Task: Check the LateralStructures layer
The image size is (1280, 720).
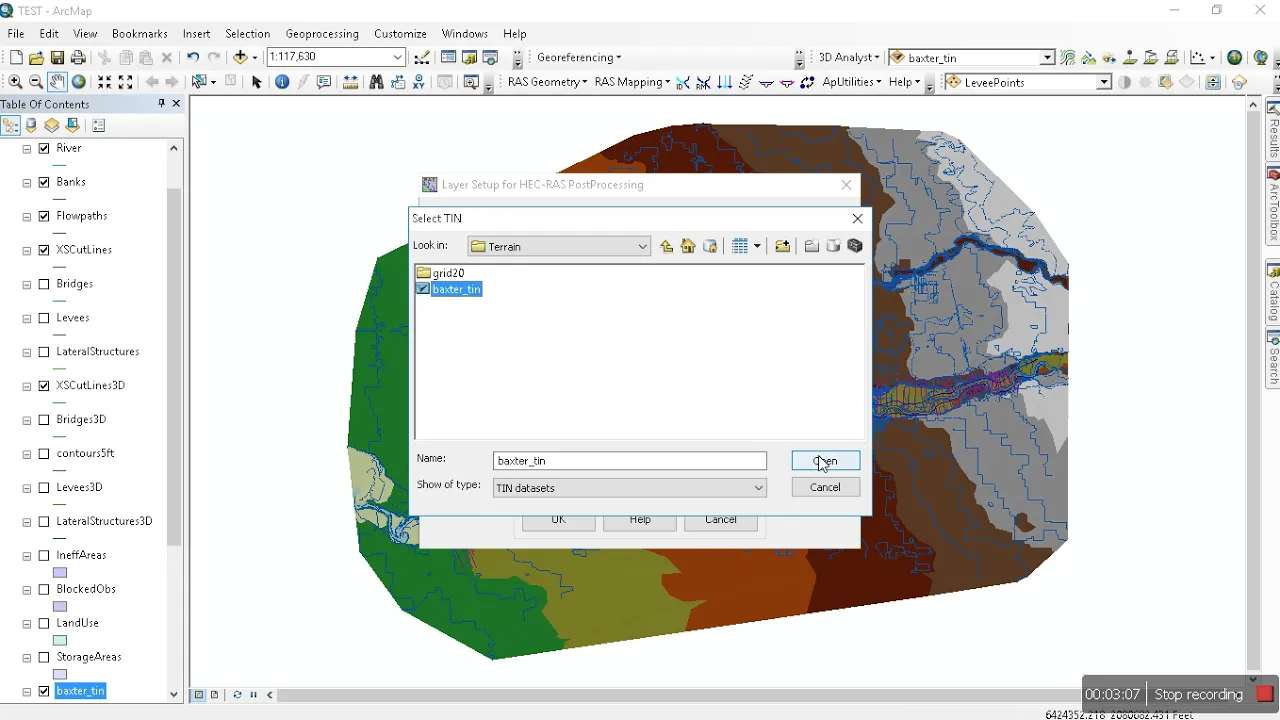Action: tap(44, 352)
